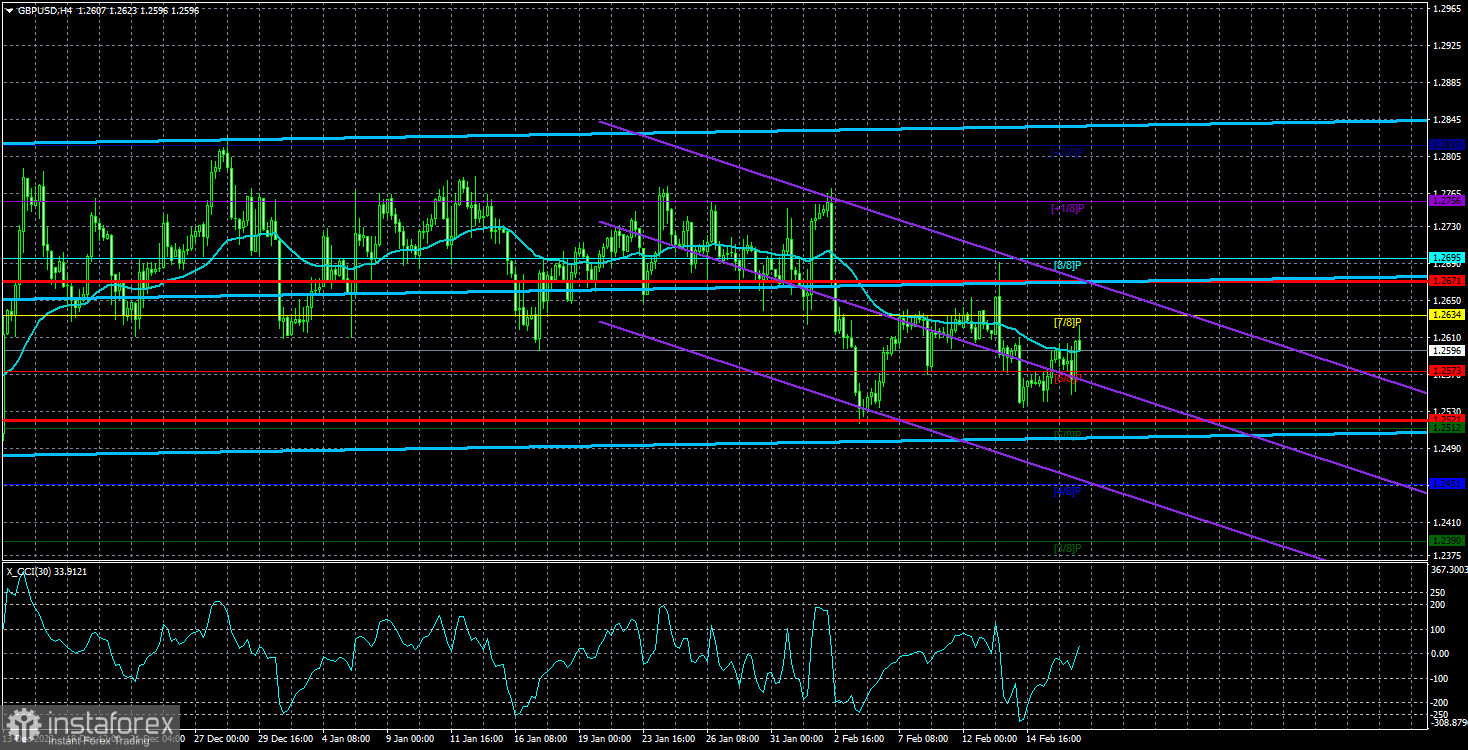The image size is (1468, 750).
Task: Click the 367.3003 indicator scale value
Action: coord(1448,570)
